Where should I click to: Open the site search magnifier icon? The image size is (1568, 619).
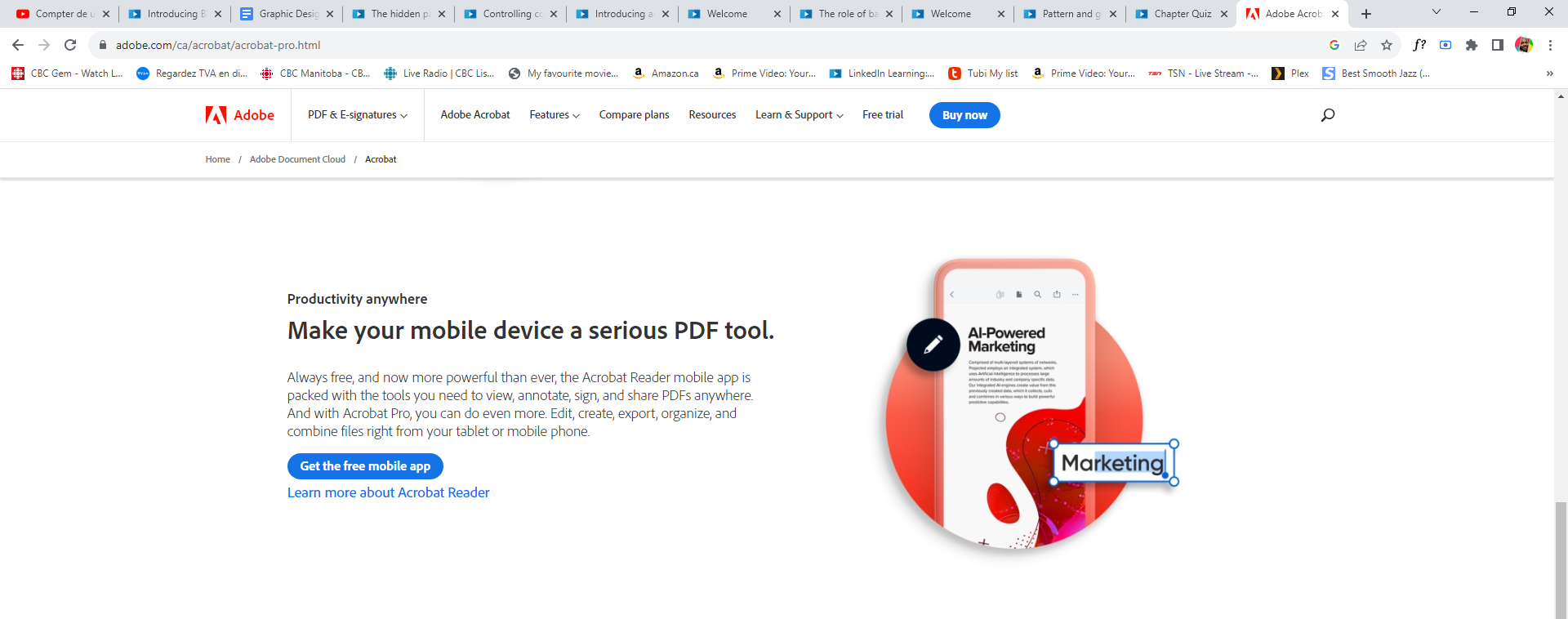1328,115
